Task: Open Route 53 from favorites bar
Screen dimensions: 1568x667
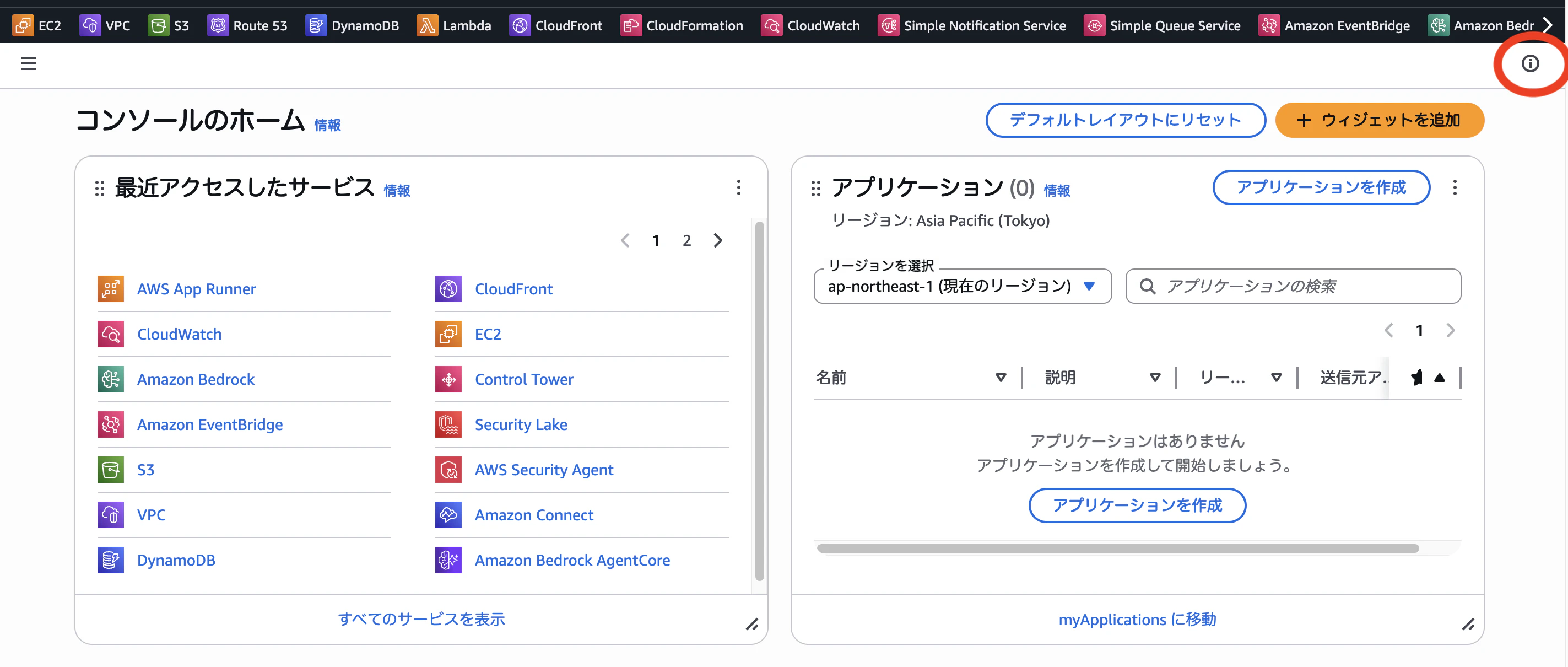Action: pyautogui.click(x=247, y=25)
